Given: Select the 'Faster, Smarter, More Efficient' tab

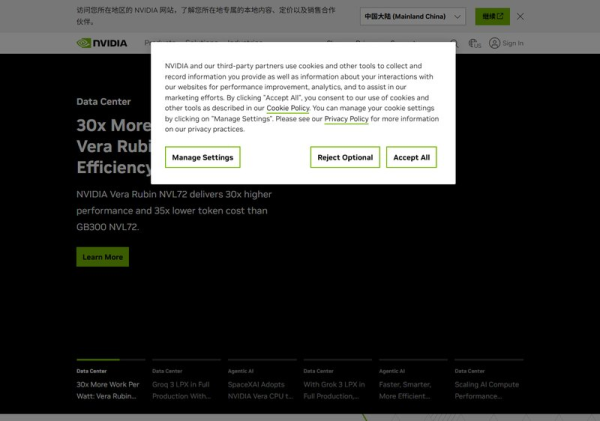Looking at the screenshot, I should click(413, 380).
